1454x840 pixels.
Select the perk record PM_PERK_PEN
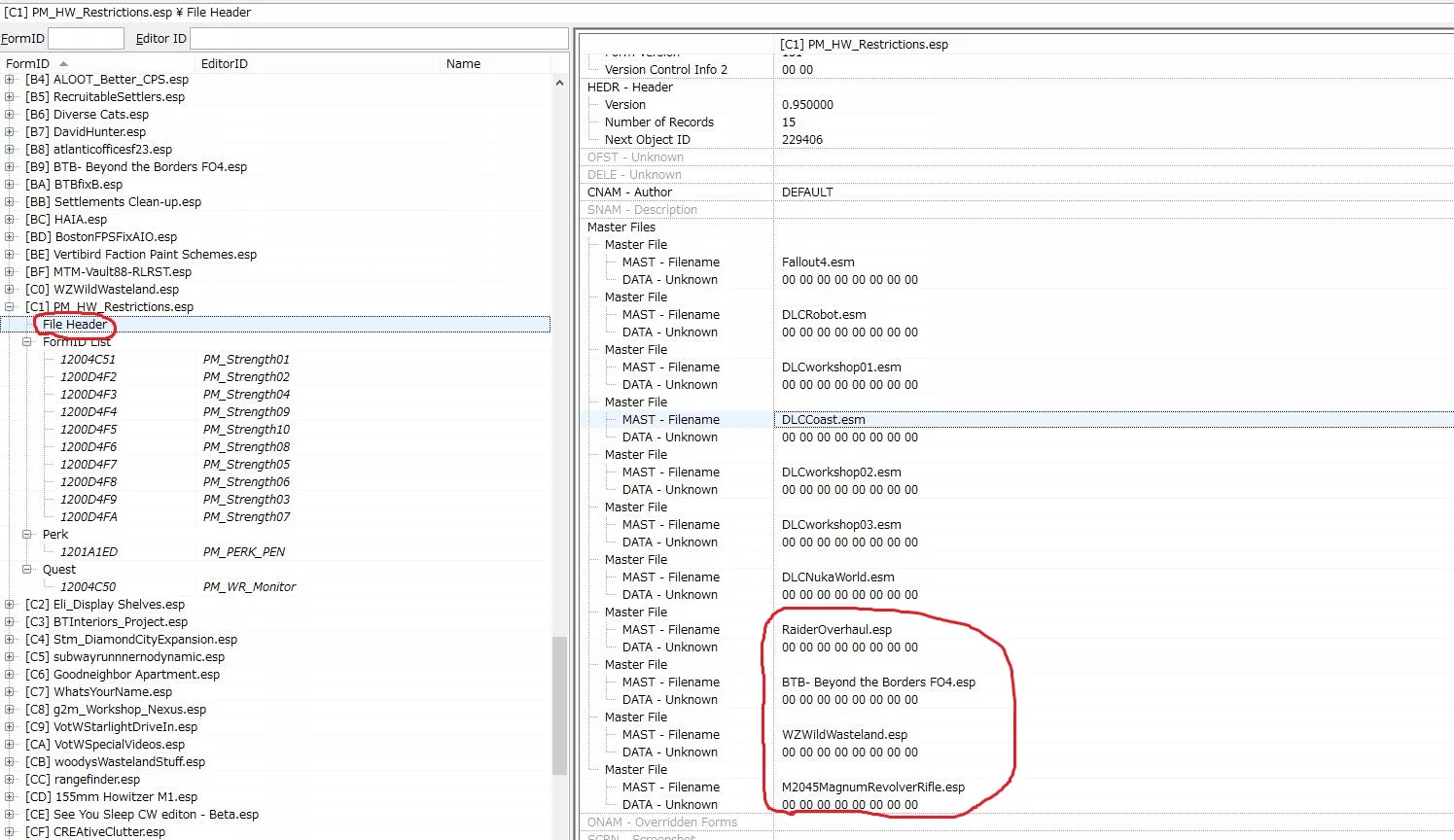(x=275, y=552)
